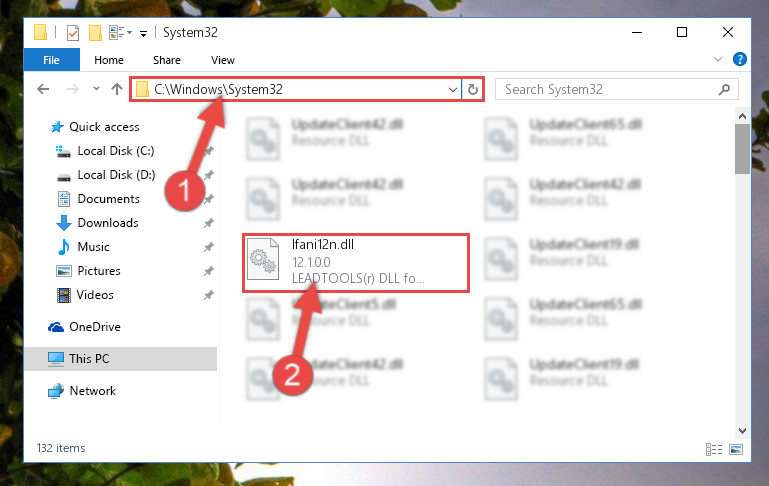This screenshot has height=486, width=769.
Task: Open the recent locations dropdown arrow
Action: 96,89
